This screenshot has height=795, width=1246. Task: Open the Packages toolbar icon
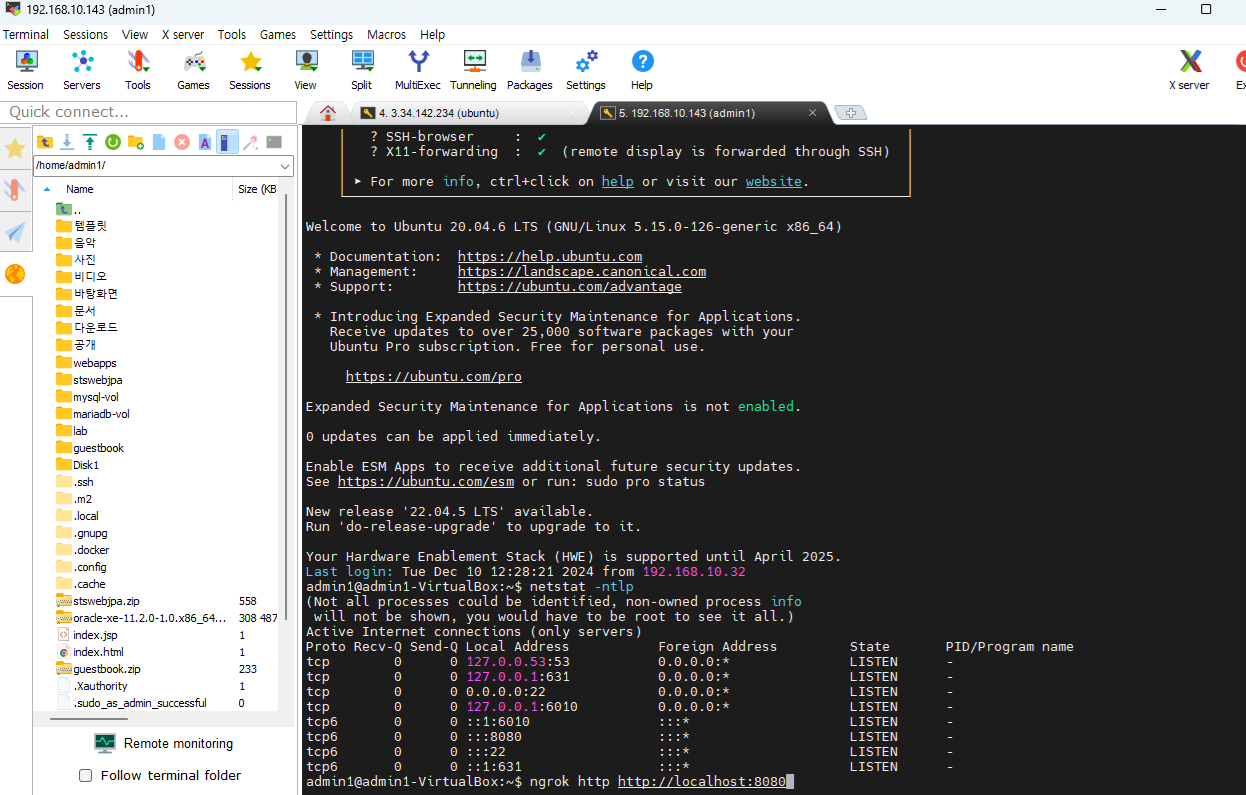pyautogui.click(x=530, y=70)
